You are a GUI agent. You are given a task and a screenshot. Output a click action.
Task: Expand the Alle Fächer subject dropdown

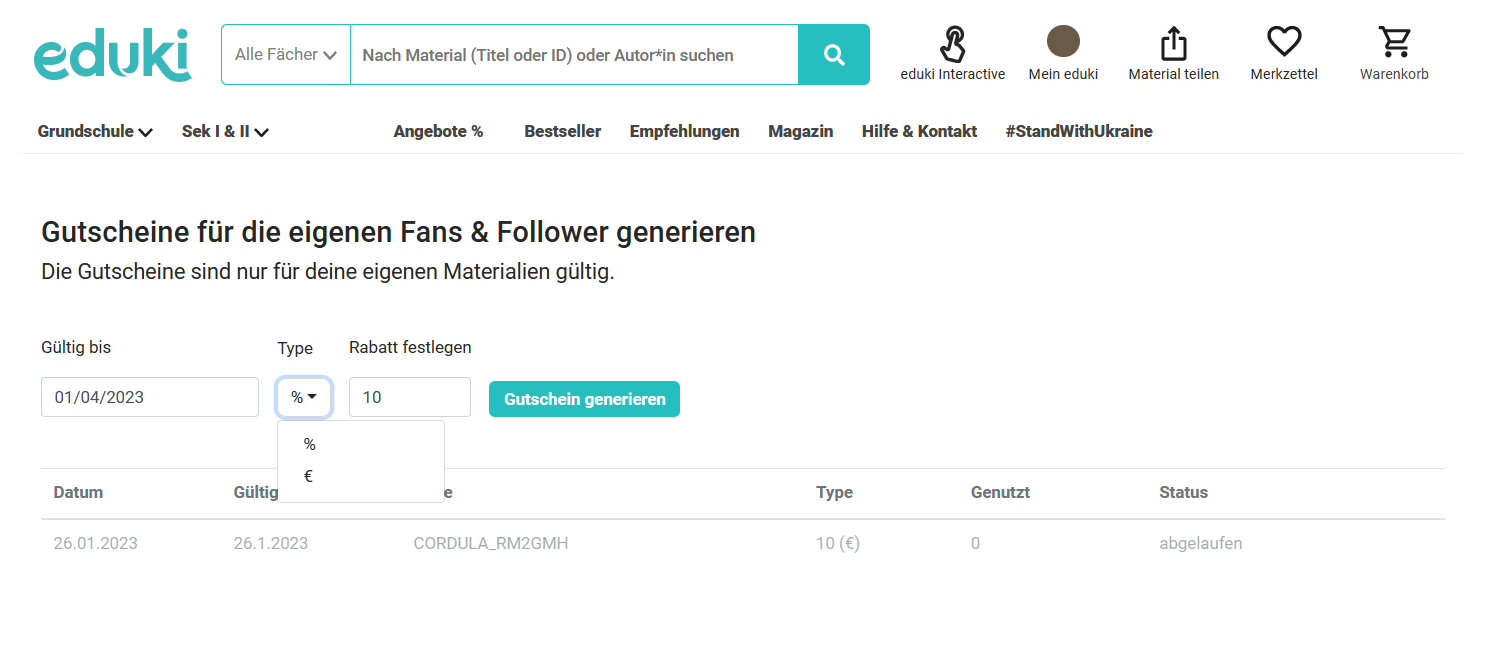286,55
